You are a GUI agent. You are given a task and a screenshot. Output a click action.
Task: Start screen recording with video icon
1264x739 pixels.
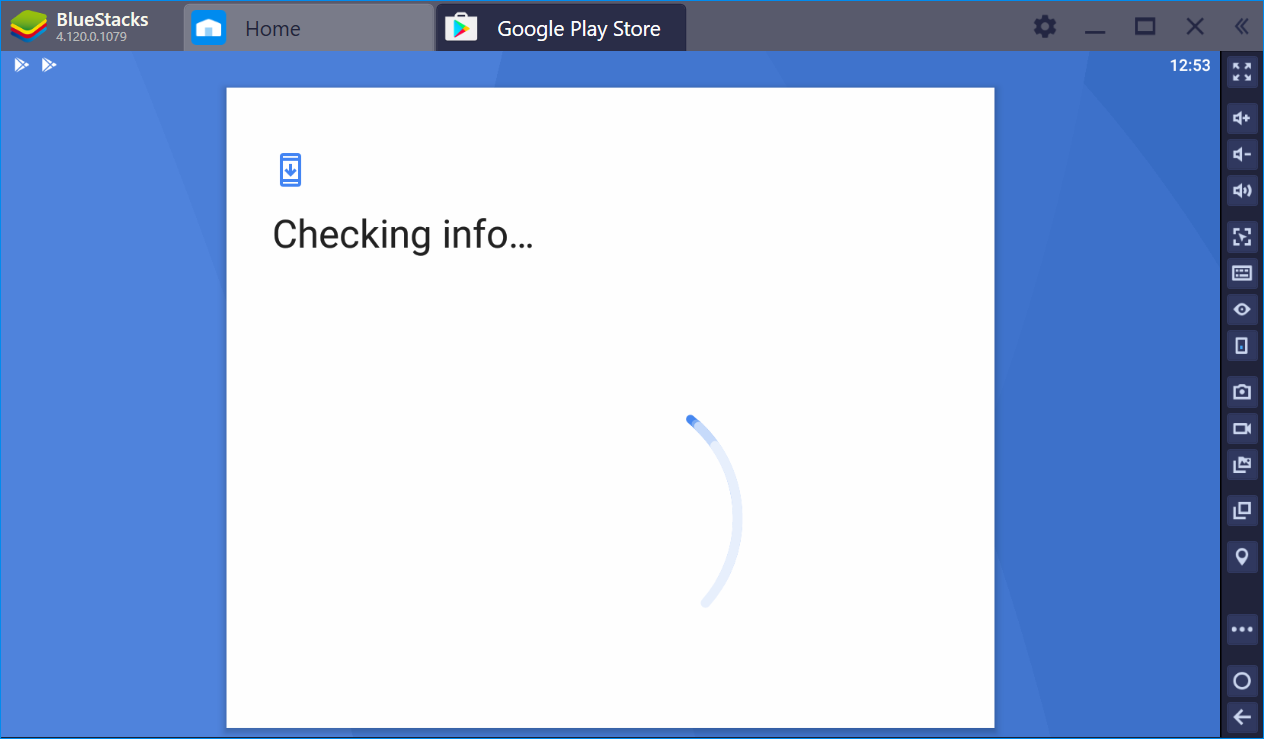[1242, 428]
